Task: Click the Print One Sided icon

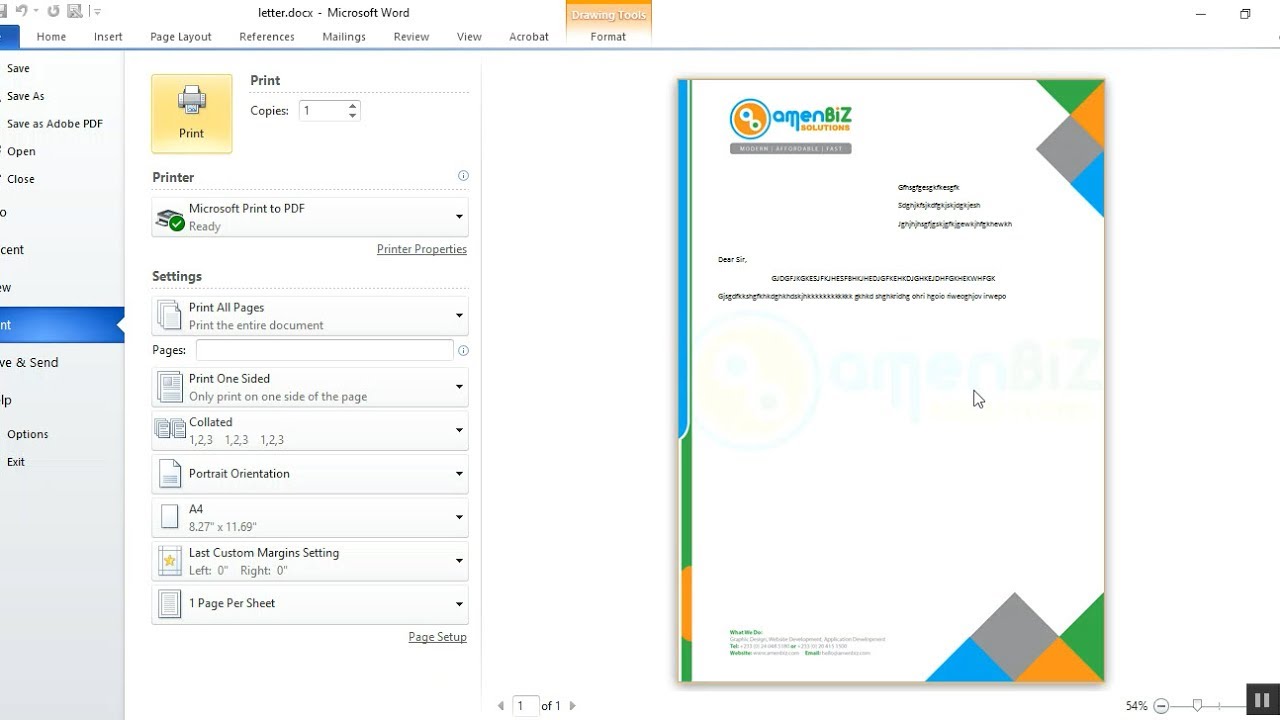Action: pyautogui.click(x=168, y=386)
